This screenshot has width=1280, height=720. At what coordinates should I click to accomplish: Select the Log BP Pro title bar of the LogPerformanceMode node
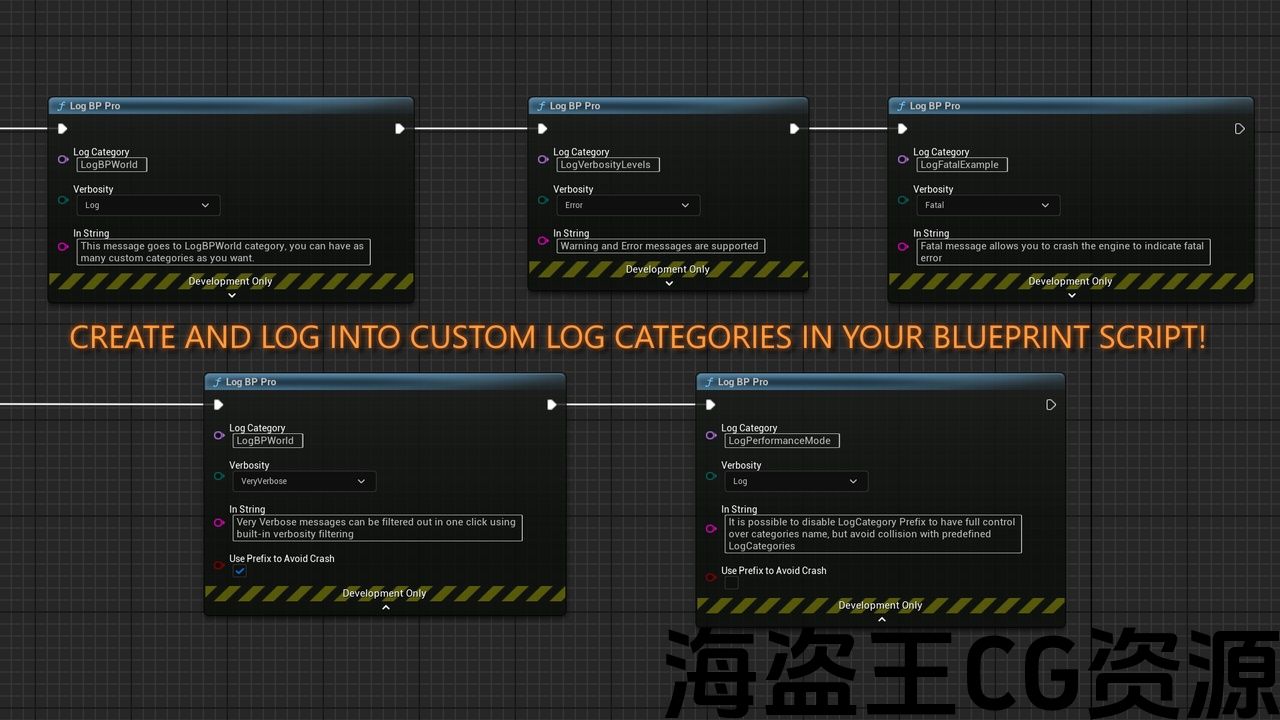(x=880, y=382)
